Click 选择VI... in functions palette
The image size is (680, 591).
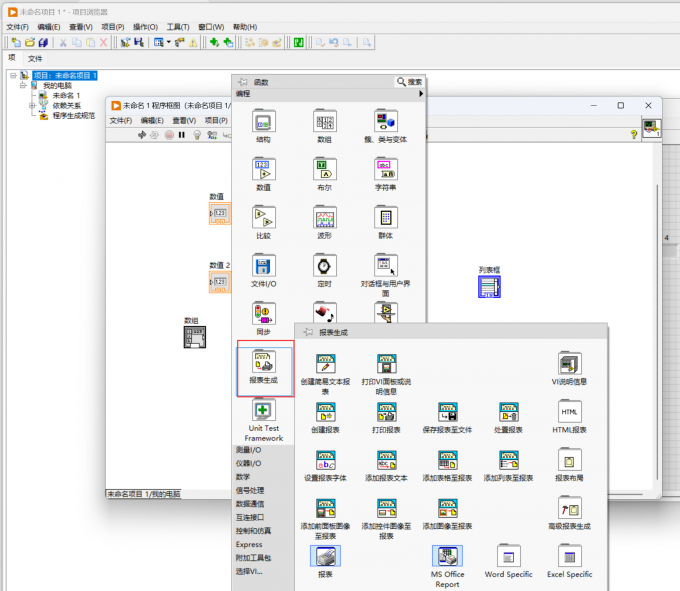pyautogui.click(x=249, y=571)
